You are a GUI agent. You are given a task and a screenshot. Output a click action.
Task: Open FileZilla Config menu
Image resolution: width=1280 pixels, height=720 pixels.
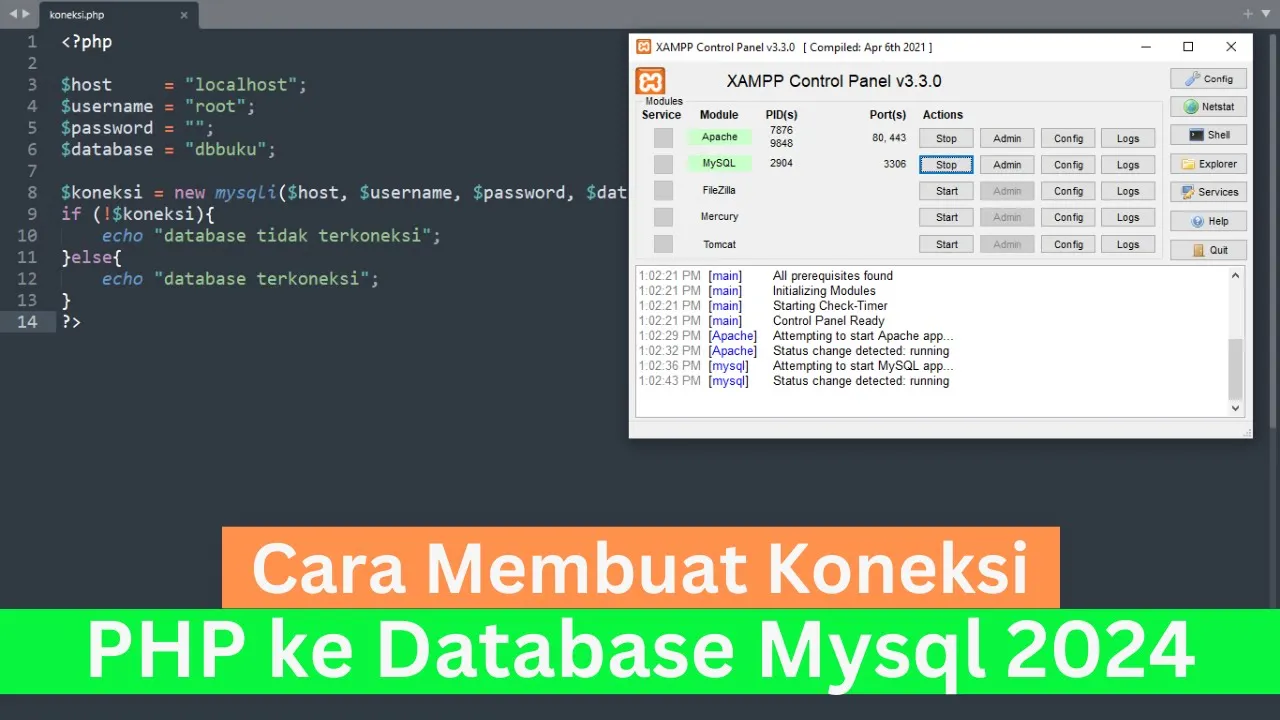coord(1068,191)
